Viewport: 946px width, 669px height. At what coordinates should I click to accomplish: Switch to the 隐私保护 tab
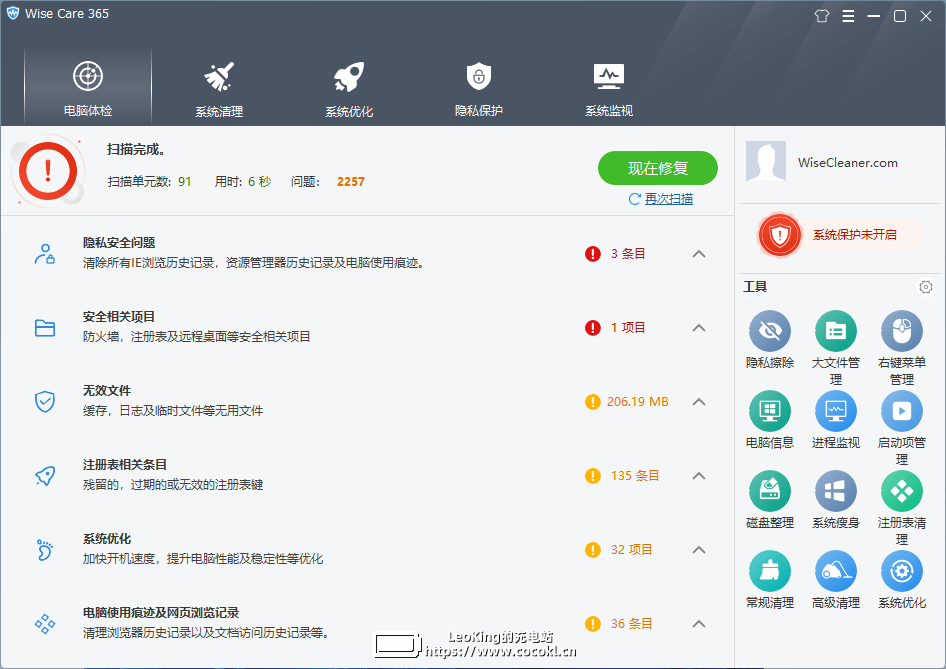(x=478, y=87)
